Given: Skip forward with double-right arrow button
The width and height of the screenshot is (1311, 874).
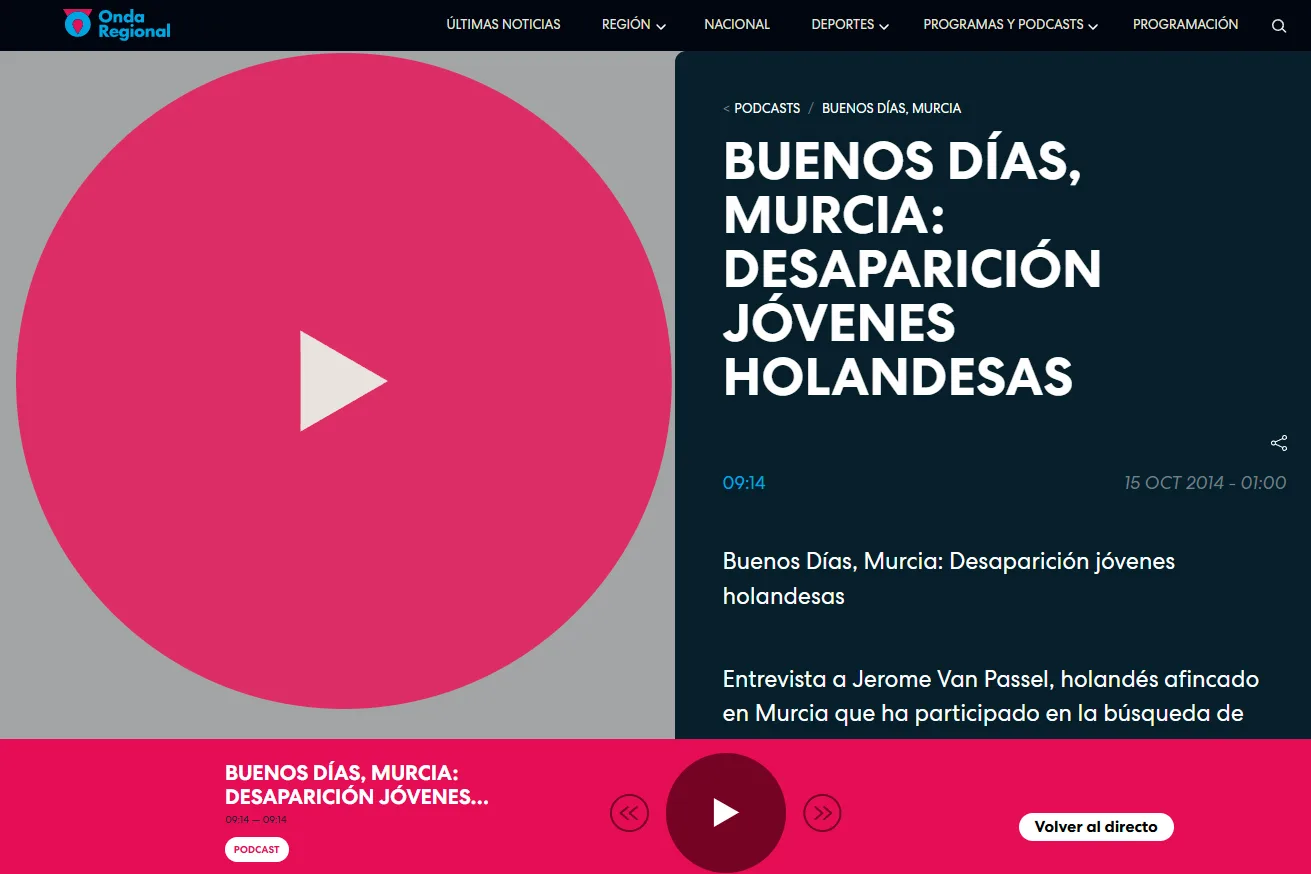Looking at the screenshot, I should tap(822, 813).
